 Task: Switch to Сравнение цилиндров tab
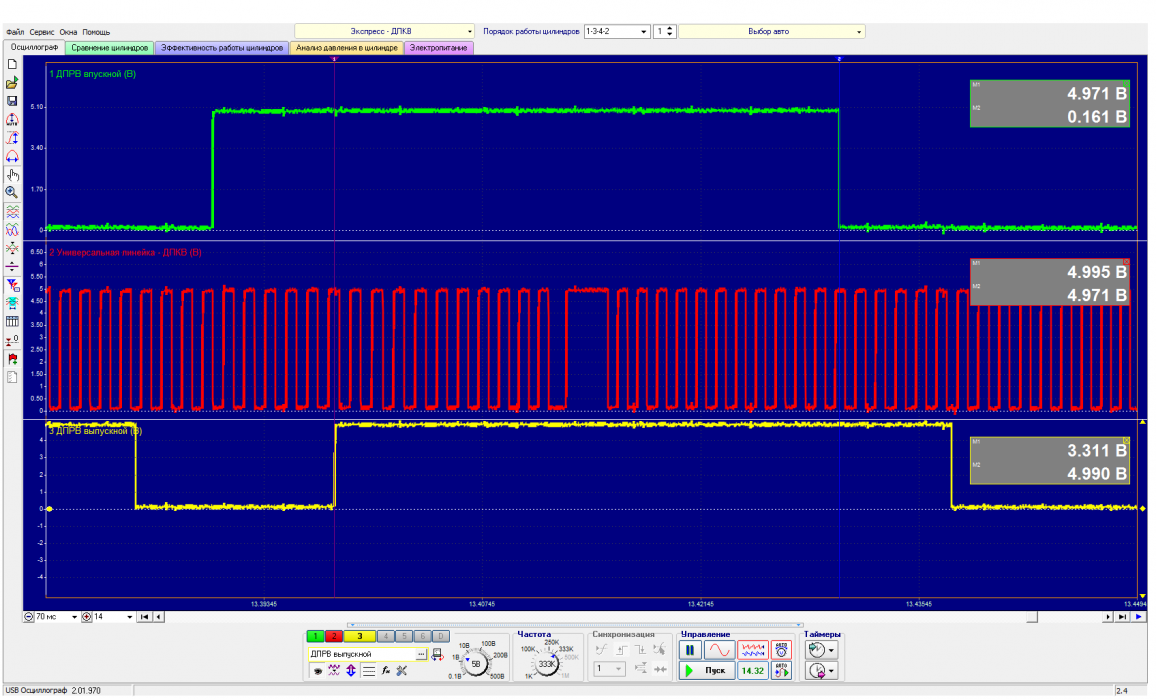click(x=110, y=47)
